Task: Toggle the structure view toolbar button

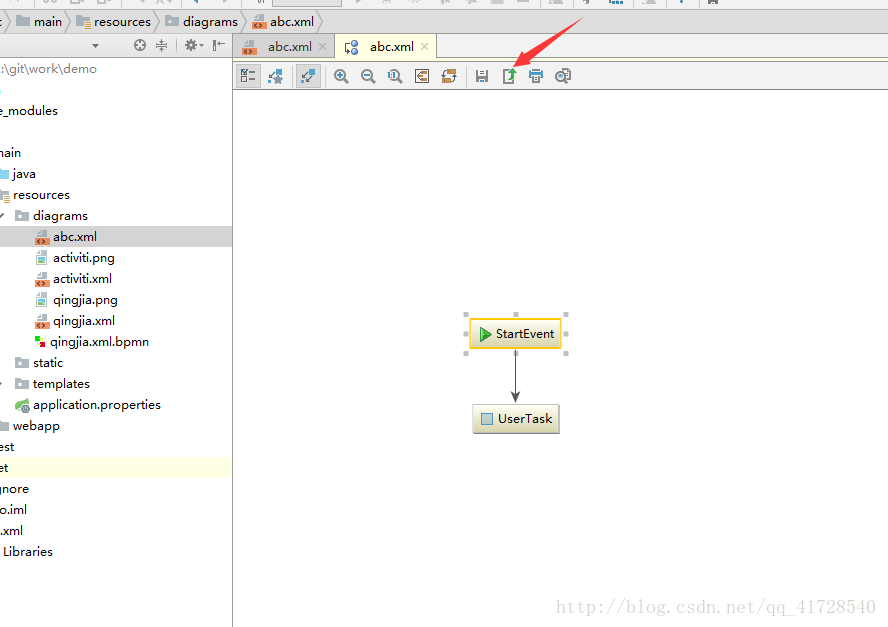Action: coord(248,76)
